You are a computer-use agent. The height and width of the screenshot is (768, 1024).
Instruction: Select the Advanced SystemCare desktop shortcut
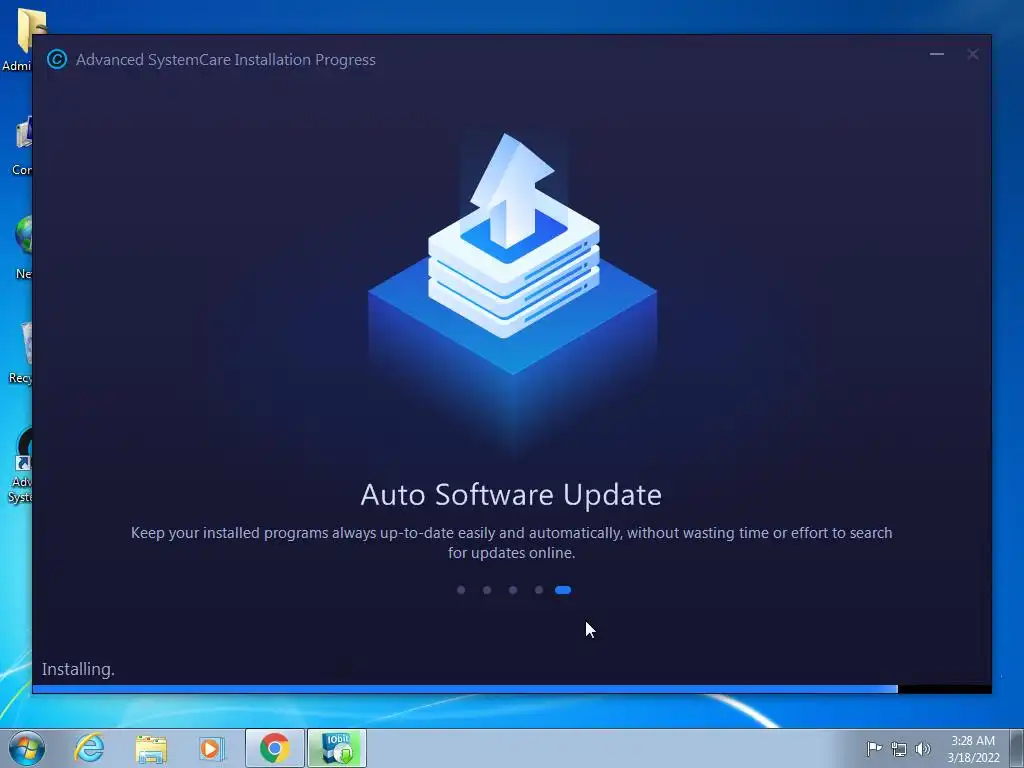coord(20,465)
